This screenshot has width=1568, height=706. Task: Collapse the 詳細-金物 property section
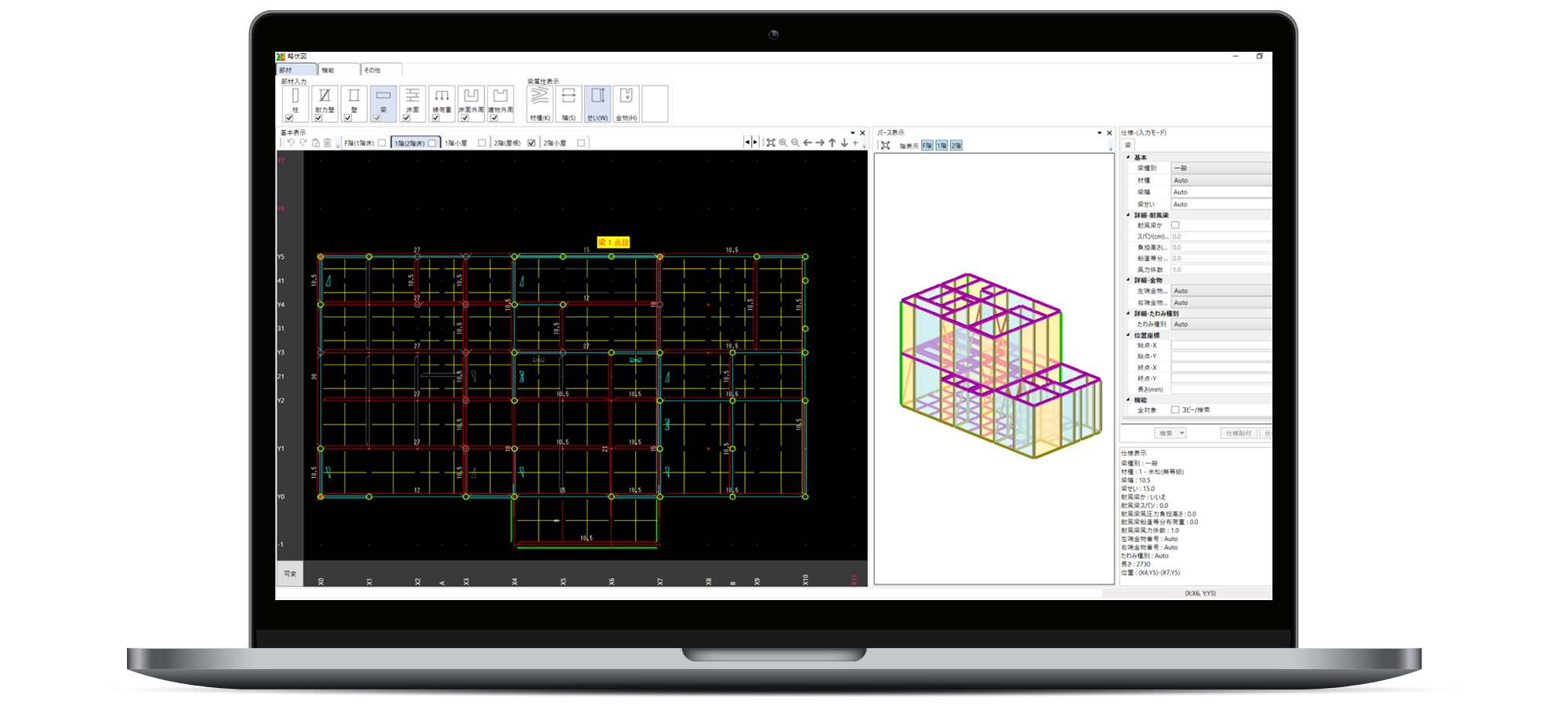[1128, 280]
